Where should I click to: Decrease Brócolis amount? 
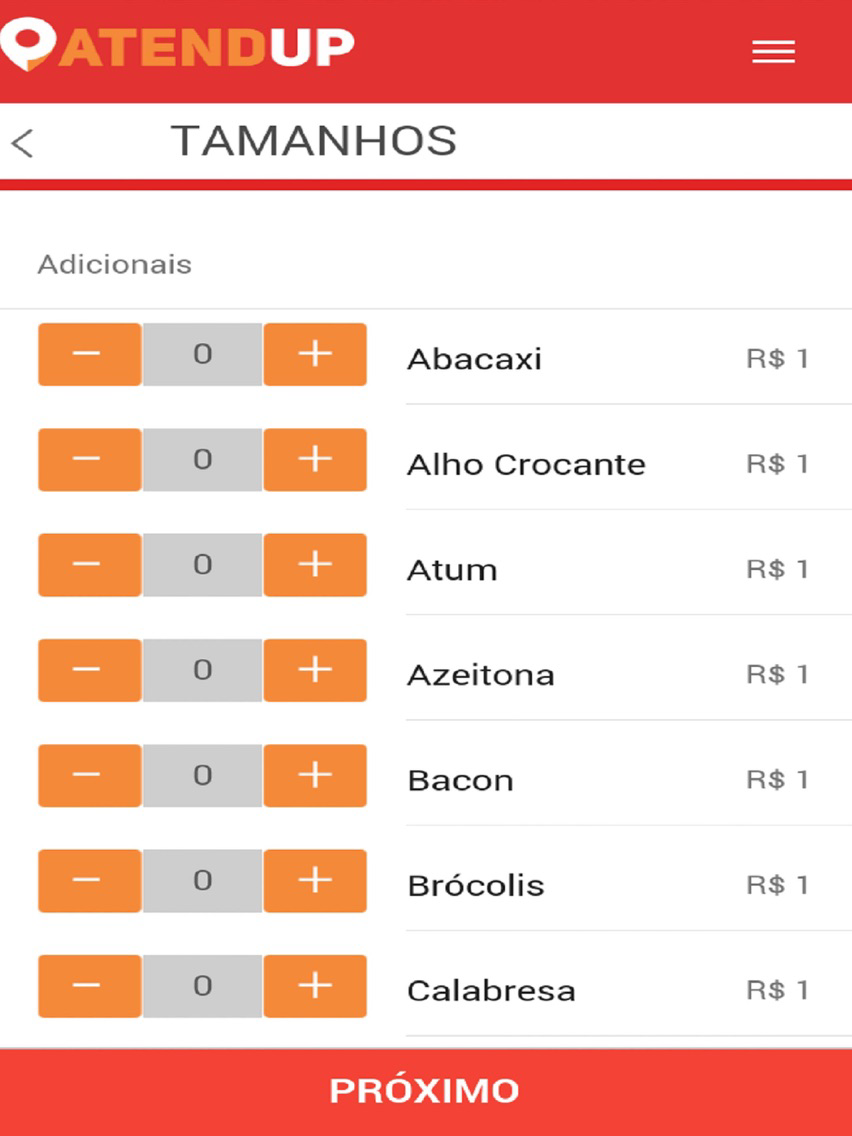point(90,881)
